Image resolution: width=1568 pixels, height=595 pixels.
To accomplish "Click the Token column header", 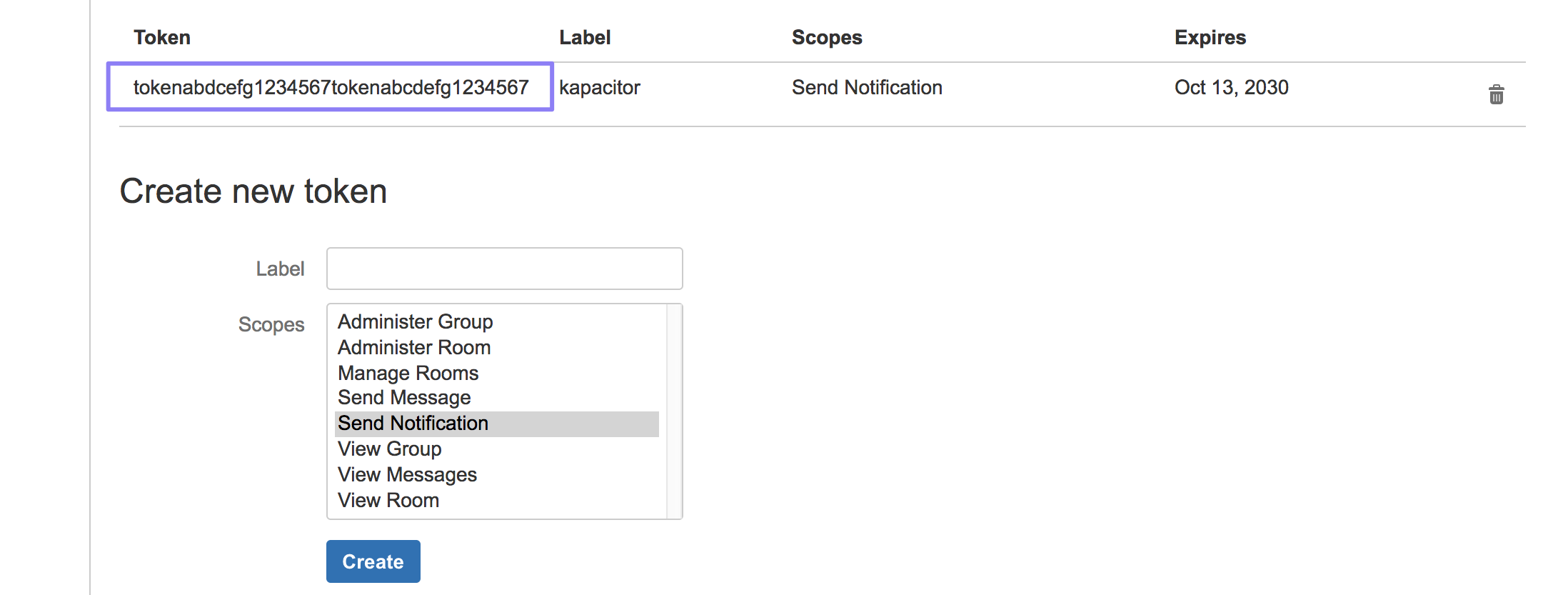I will (x=162, y=37).
